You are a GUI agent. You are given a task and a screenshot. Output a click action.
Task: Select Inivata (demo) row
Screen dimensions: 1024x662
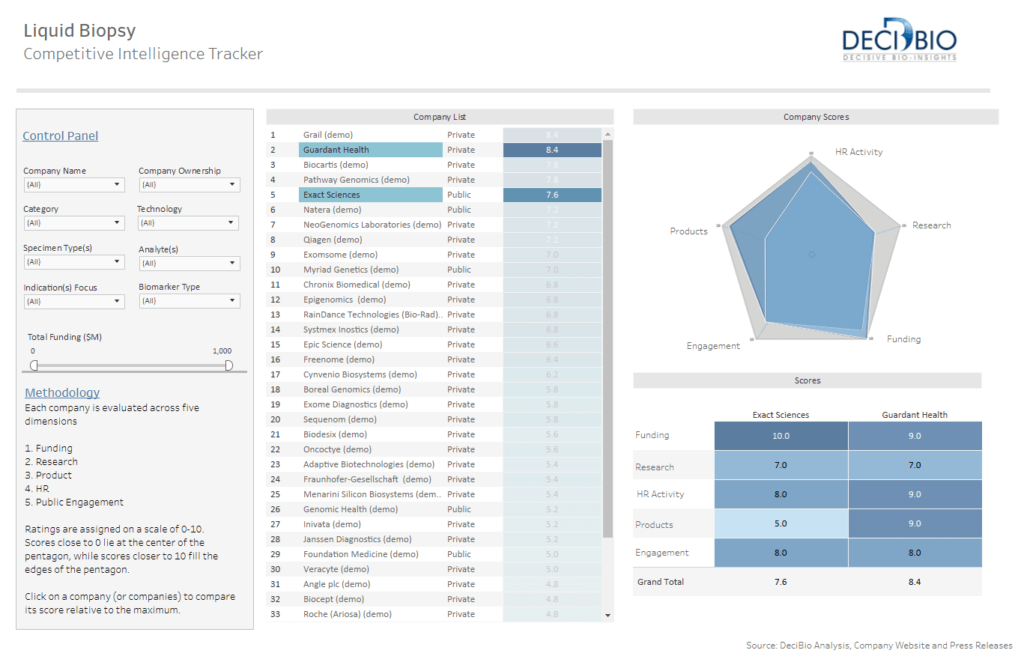click(x=436, y=525)
